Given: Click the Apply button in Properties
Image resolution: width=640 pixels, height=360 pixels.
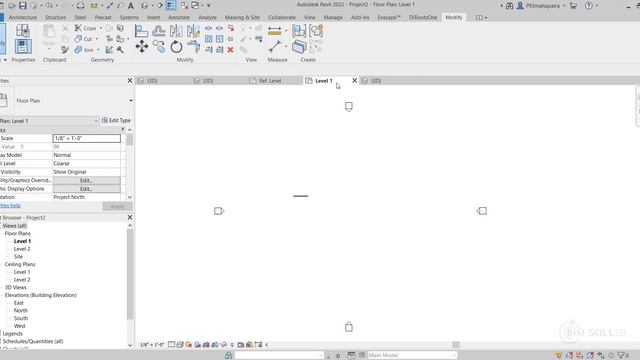Looking at the screenshot, I should (x=117, y=207).
